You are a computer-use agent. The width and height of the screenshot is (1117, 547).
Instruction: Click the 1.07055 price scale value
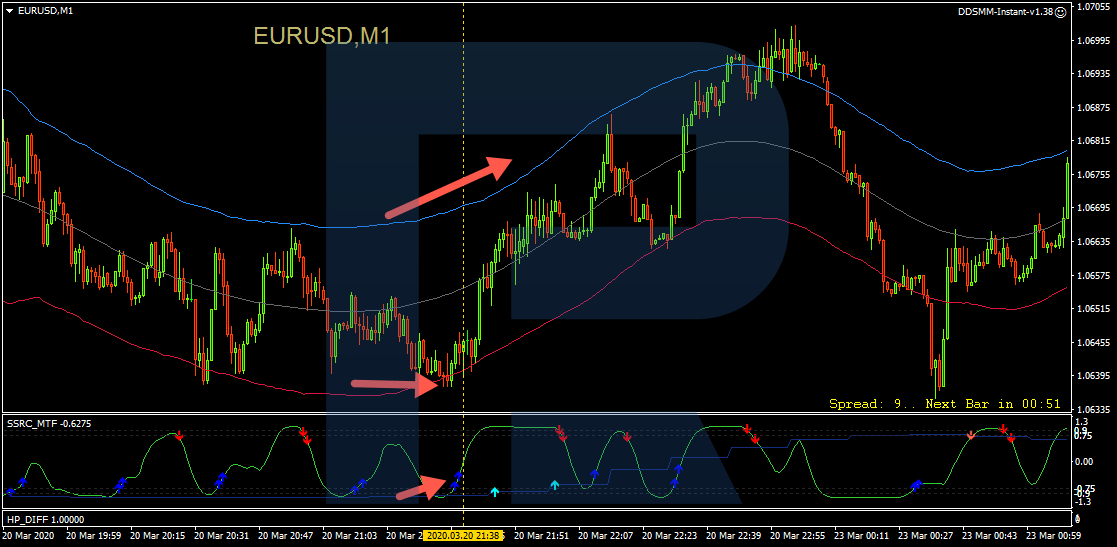coord(1093,8)
